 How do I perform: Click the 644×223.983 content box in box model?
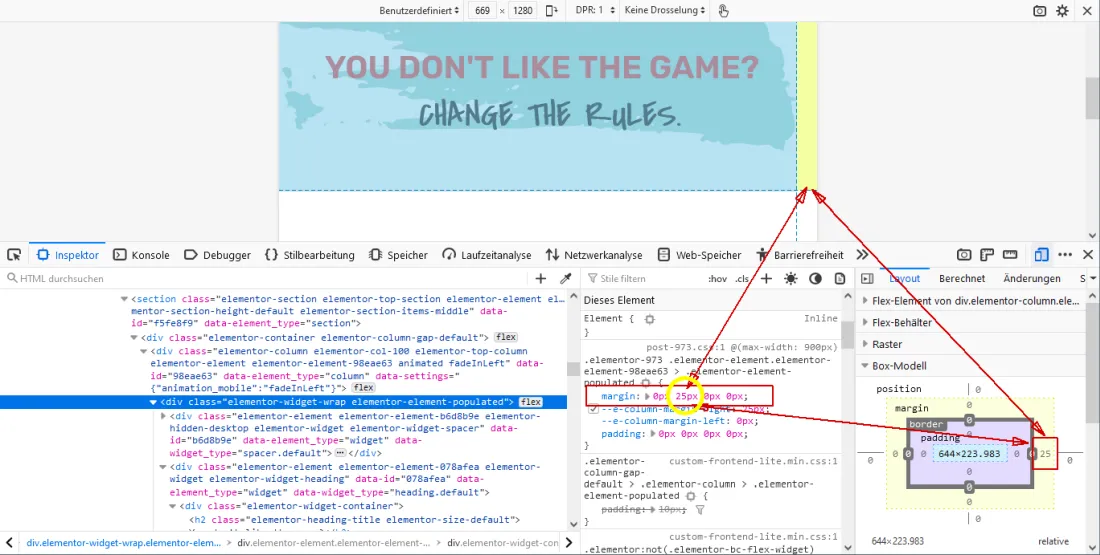pos(969,454)
